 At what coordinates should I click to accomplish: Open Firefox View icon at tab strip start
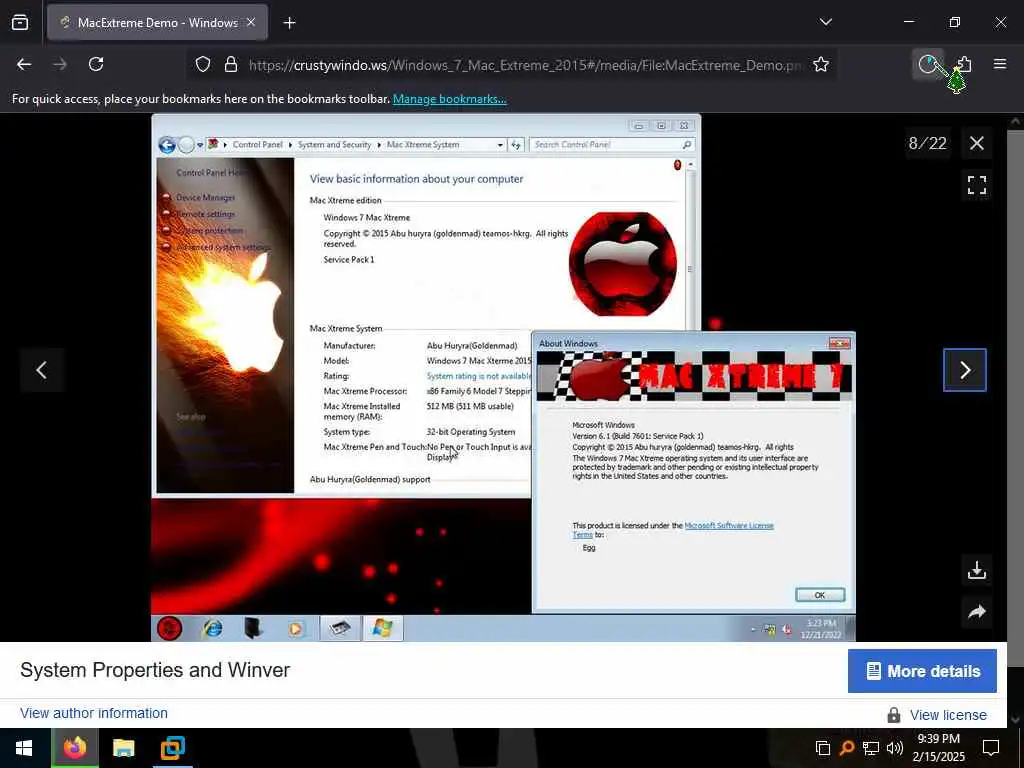(20, 22)
